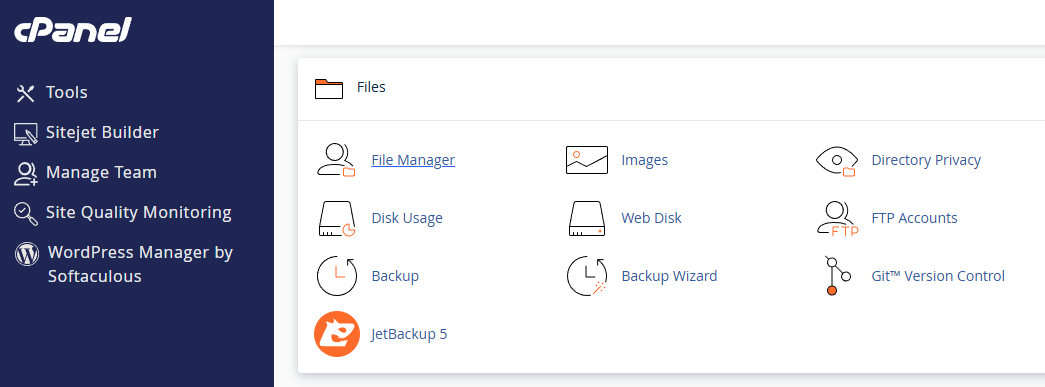Click the cPanel logo

click(73, 31)
